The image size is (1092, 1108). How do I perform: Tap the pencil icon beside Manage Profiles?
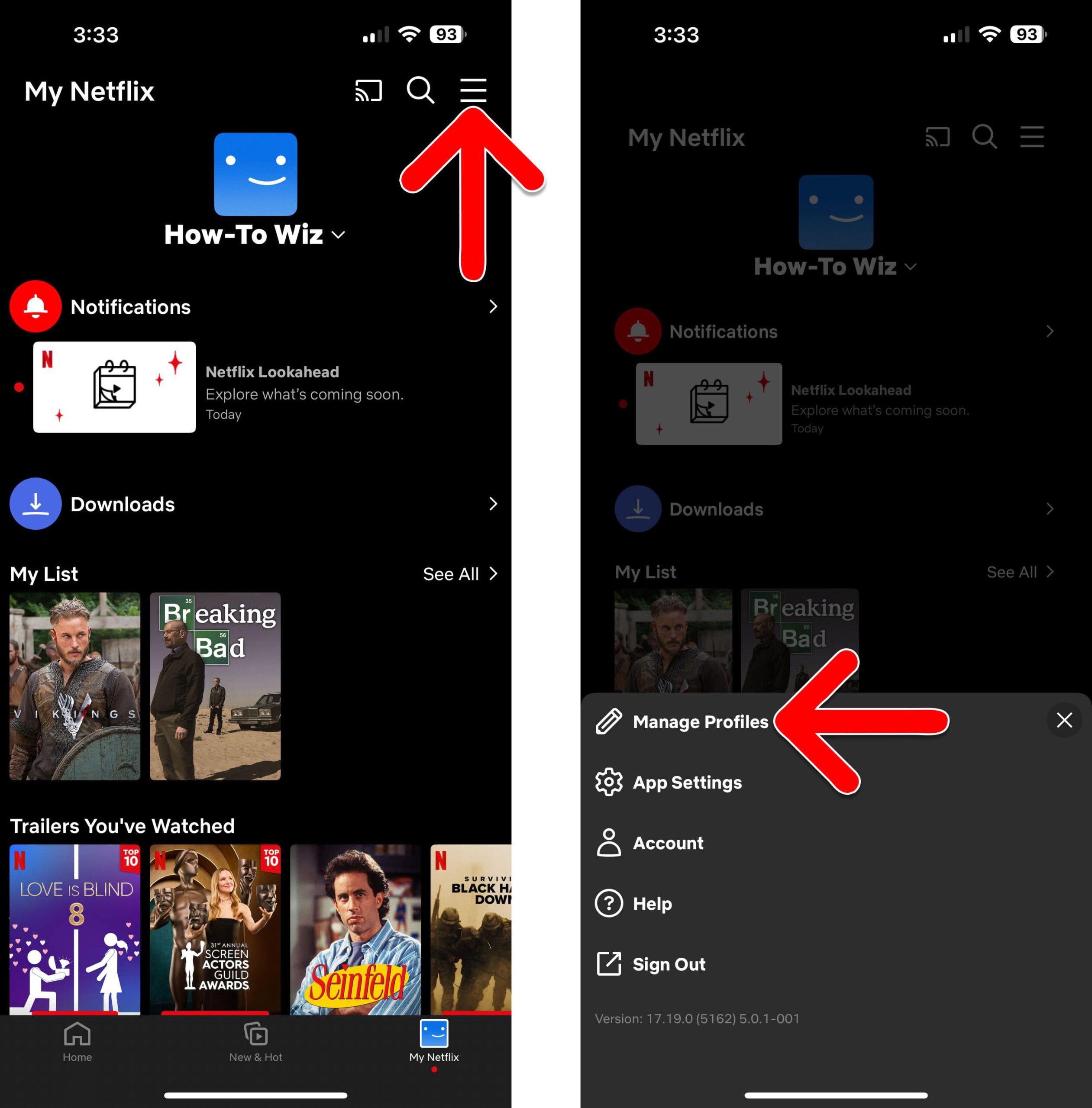[608, 721]
